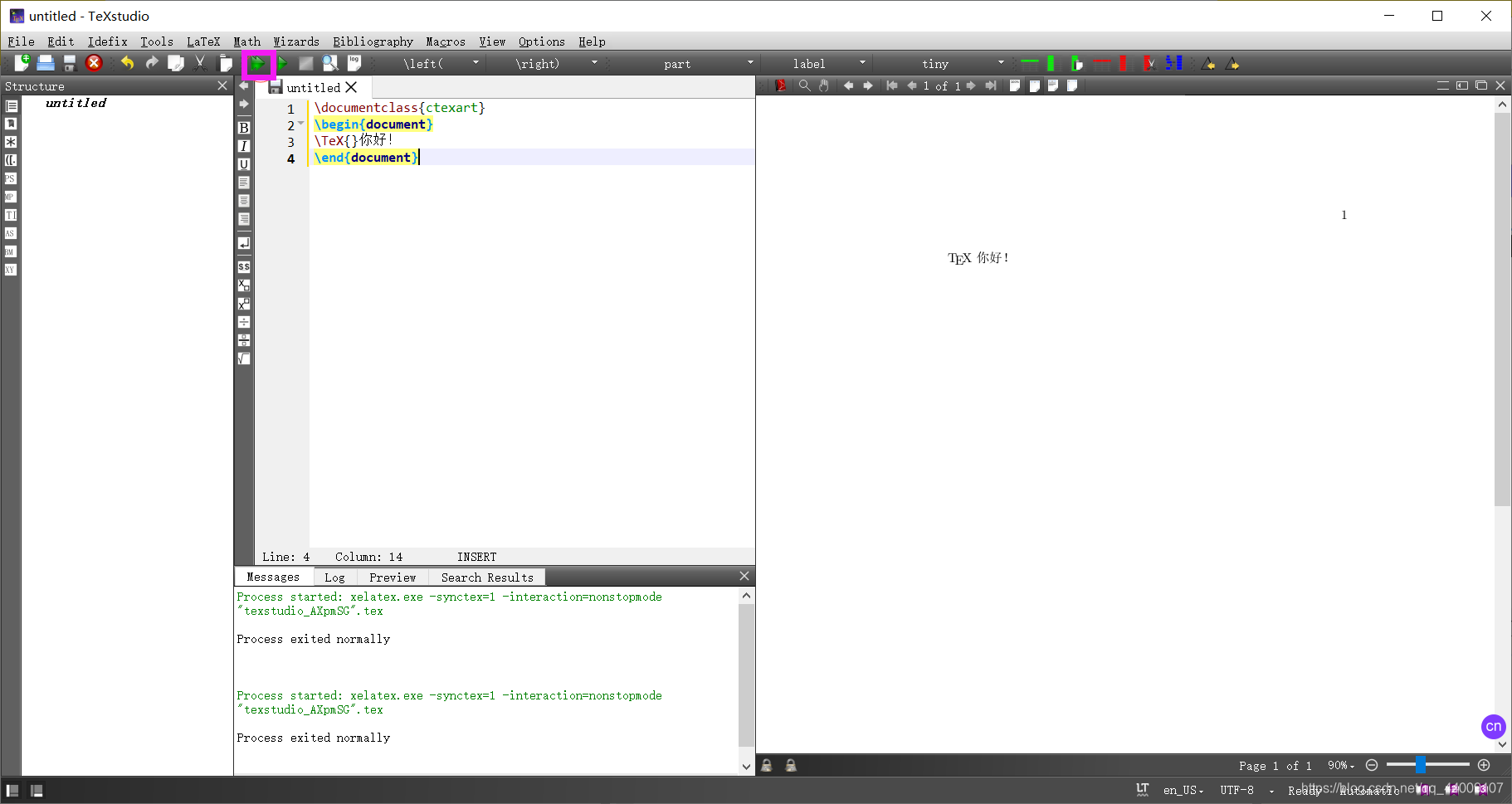Open the en_US language dropdown
This screenshot has height=804, width=1512.
1183,791
